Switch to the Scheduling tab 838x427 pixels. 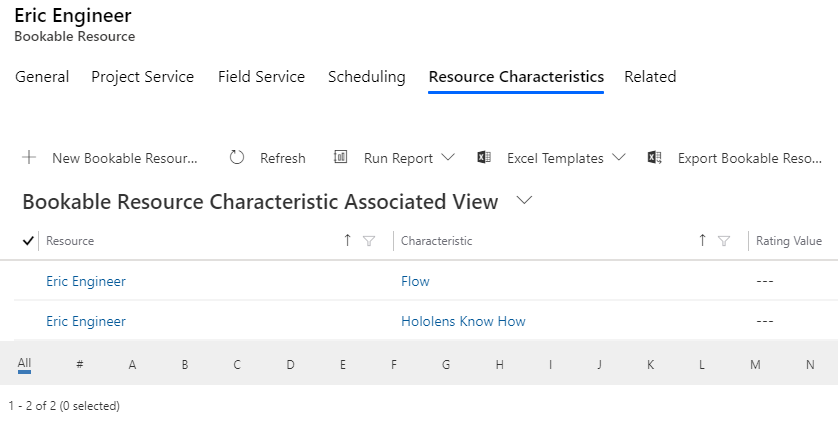click(x=367, y=77)
